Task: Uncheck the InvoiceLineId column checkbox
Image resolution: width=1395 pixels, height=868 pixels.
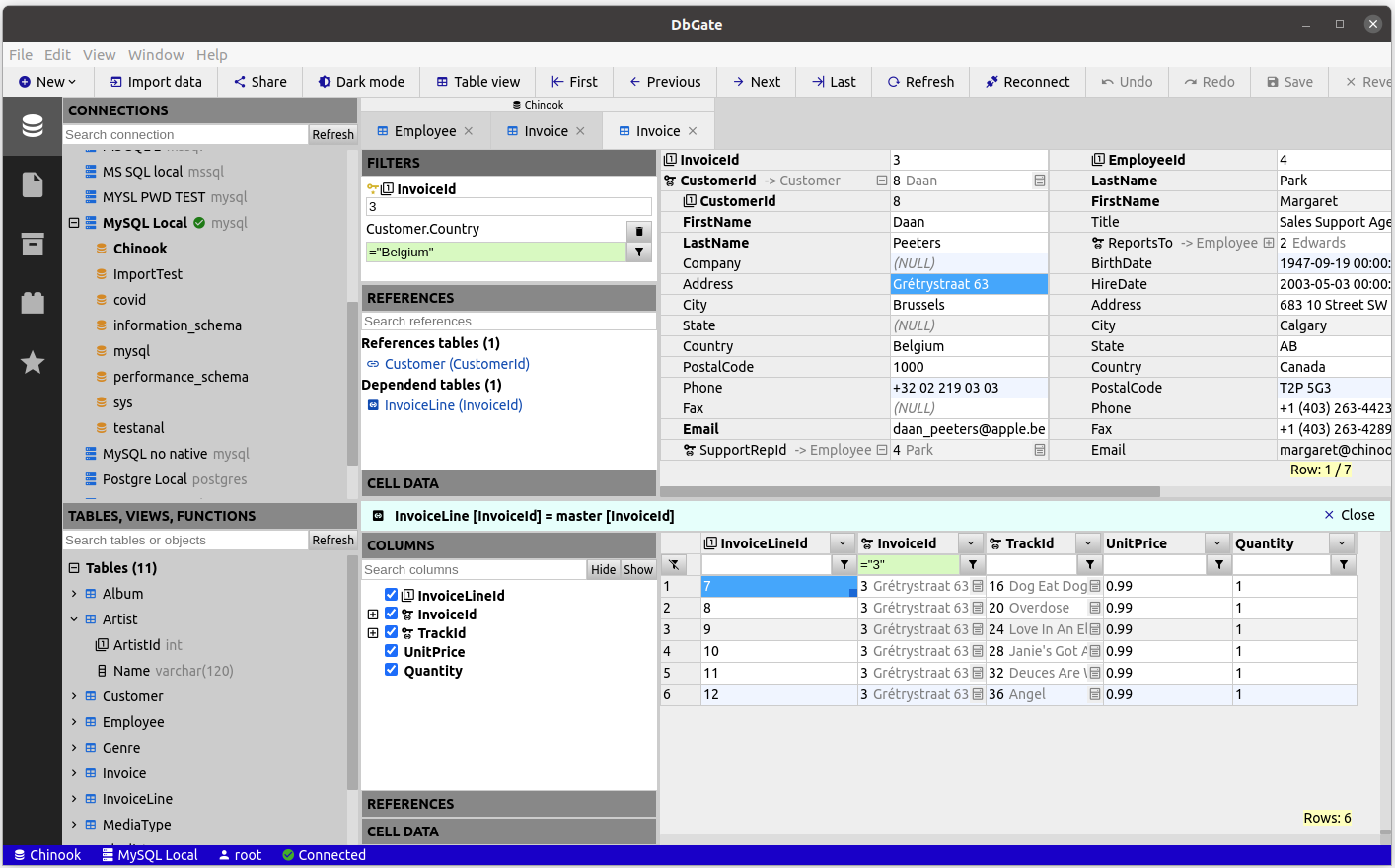Action: [392, 595]
